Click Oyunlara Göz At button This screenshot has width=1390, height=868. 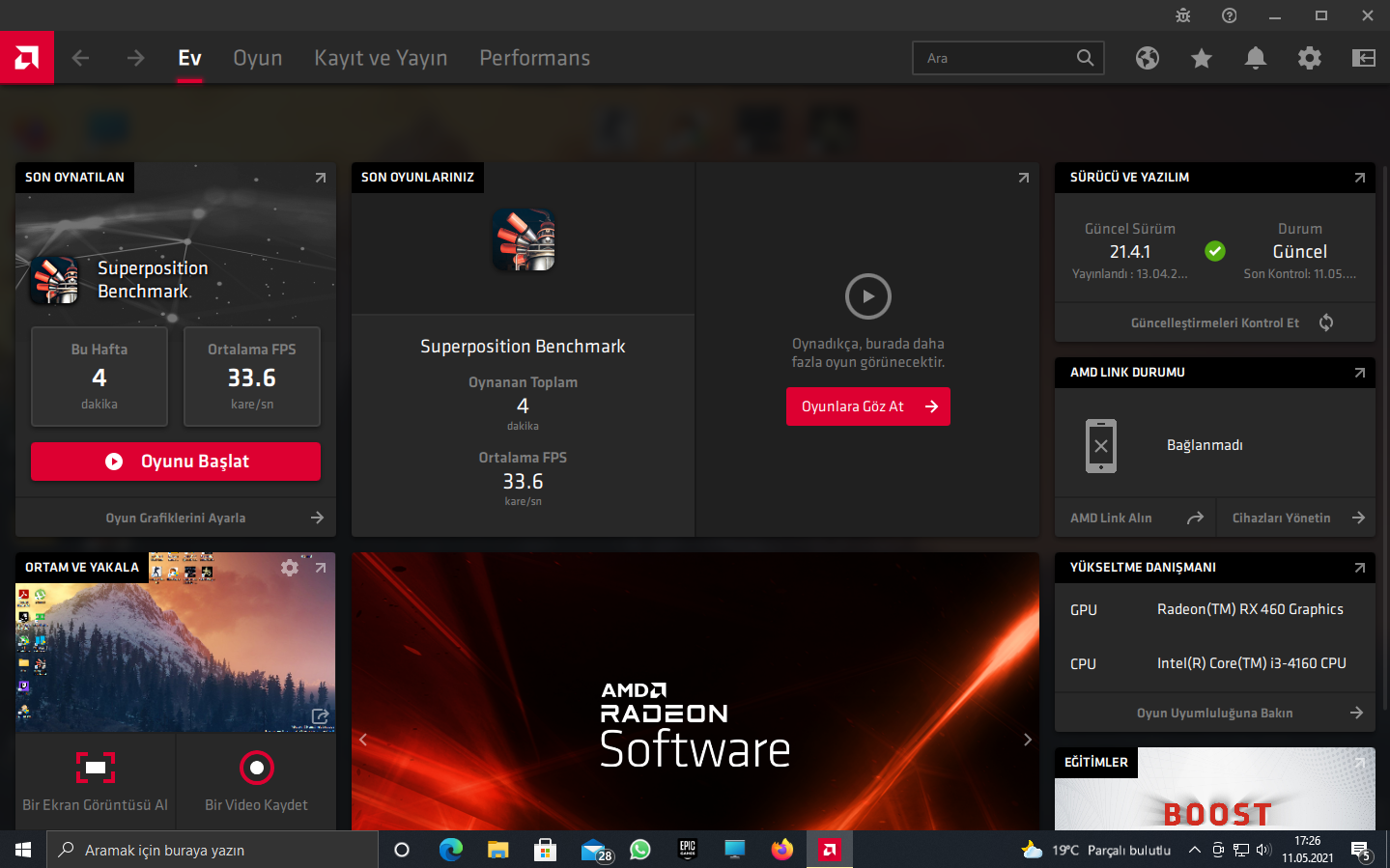[868, 406]
